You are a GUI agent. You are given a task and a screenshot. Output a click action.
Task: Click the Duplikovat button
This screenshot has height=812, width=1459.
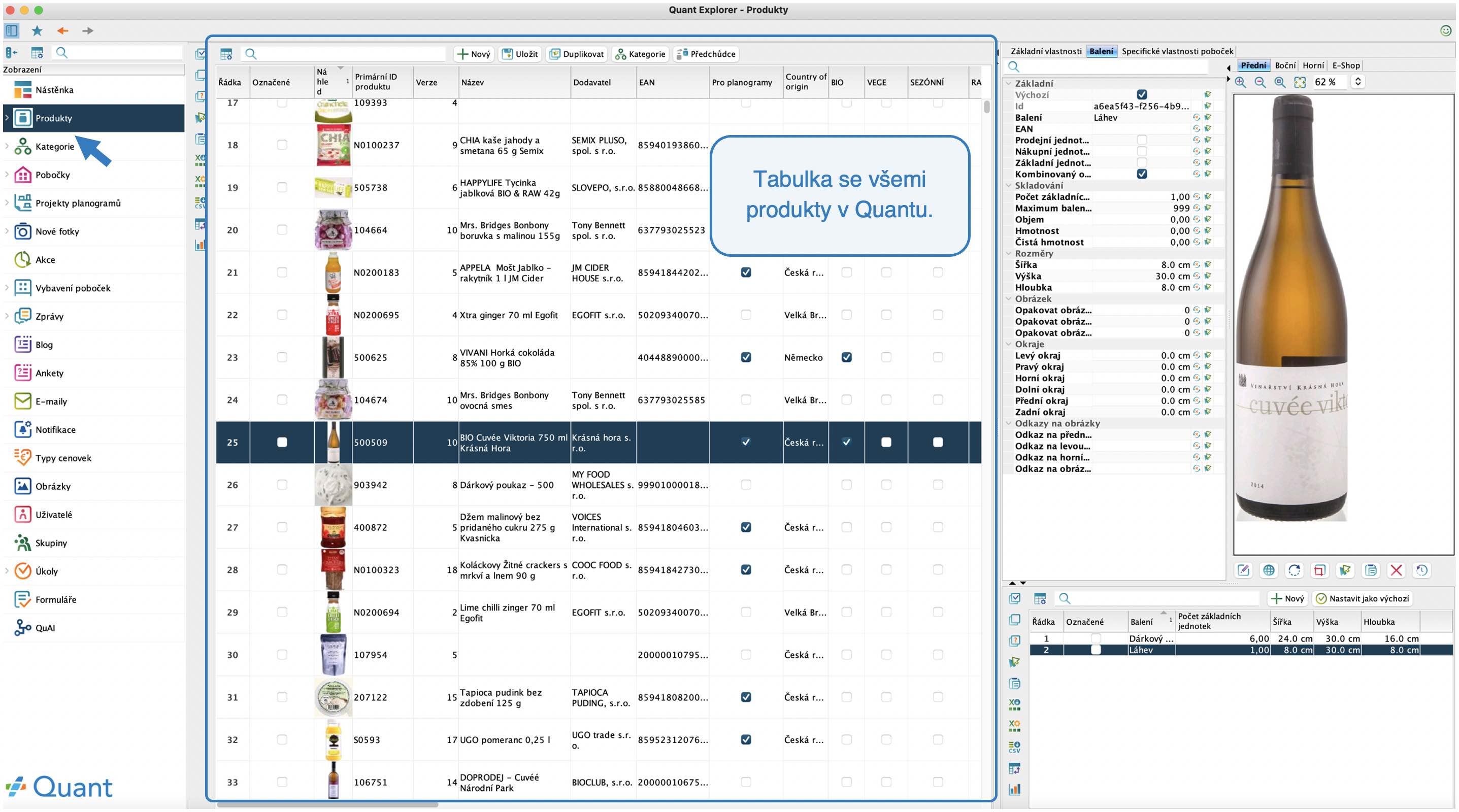click(576, 54)
